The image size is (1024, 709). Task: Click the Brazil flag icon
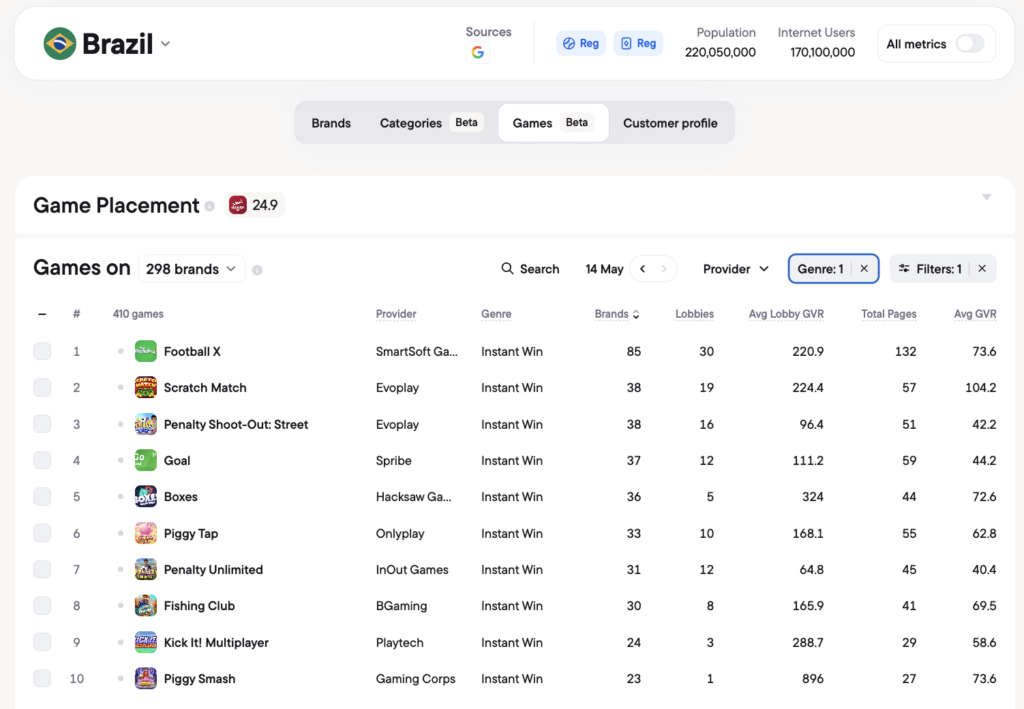coord(59,44)
